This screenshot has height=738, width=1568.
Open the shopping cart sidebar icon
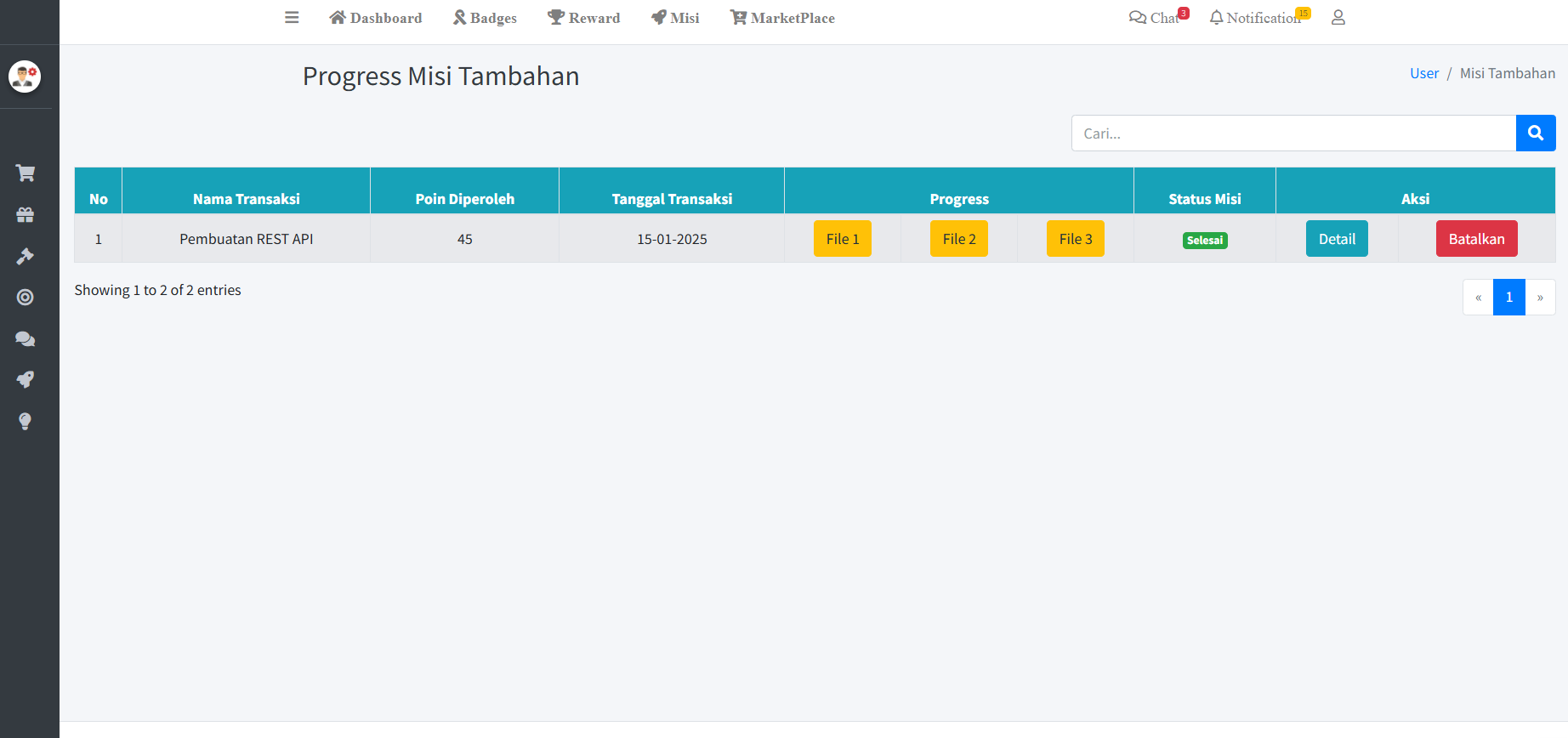[26, 173]
